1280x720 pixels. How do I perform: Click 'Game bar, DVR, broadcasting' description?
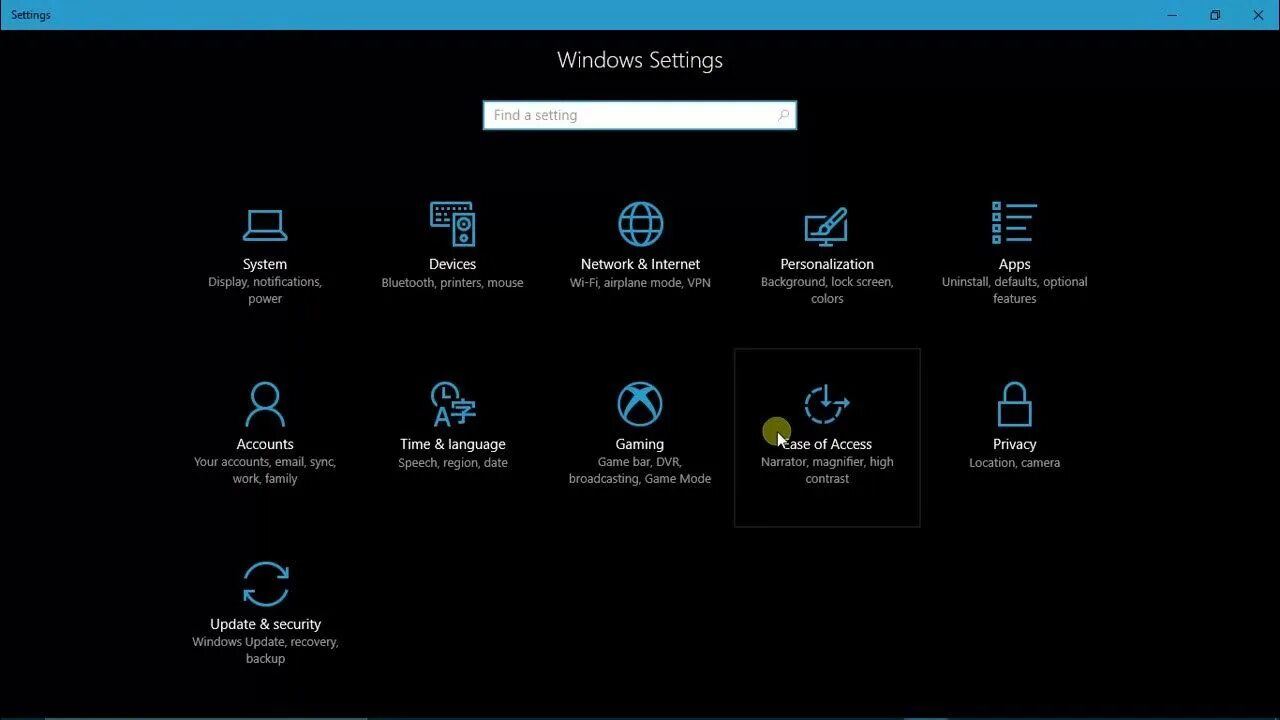coord(640,470)
